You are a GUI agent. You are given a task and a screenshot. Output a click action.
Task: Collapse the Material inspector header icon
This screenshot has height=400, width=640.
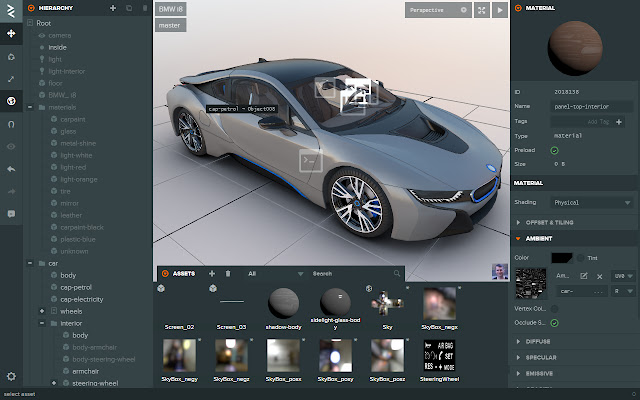pyautogui.click(x=518, y=8)
